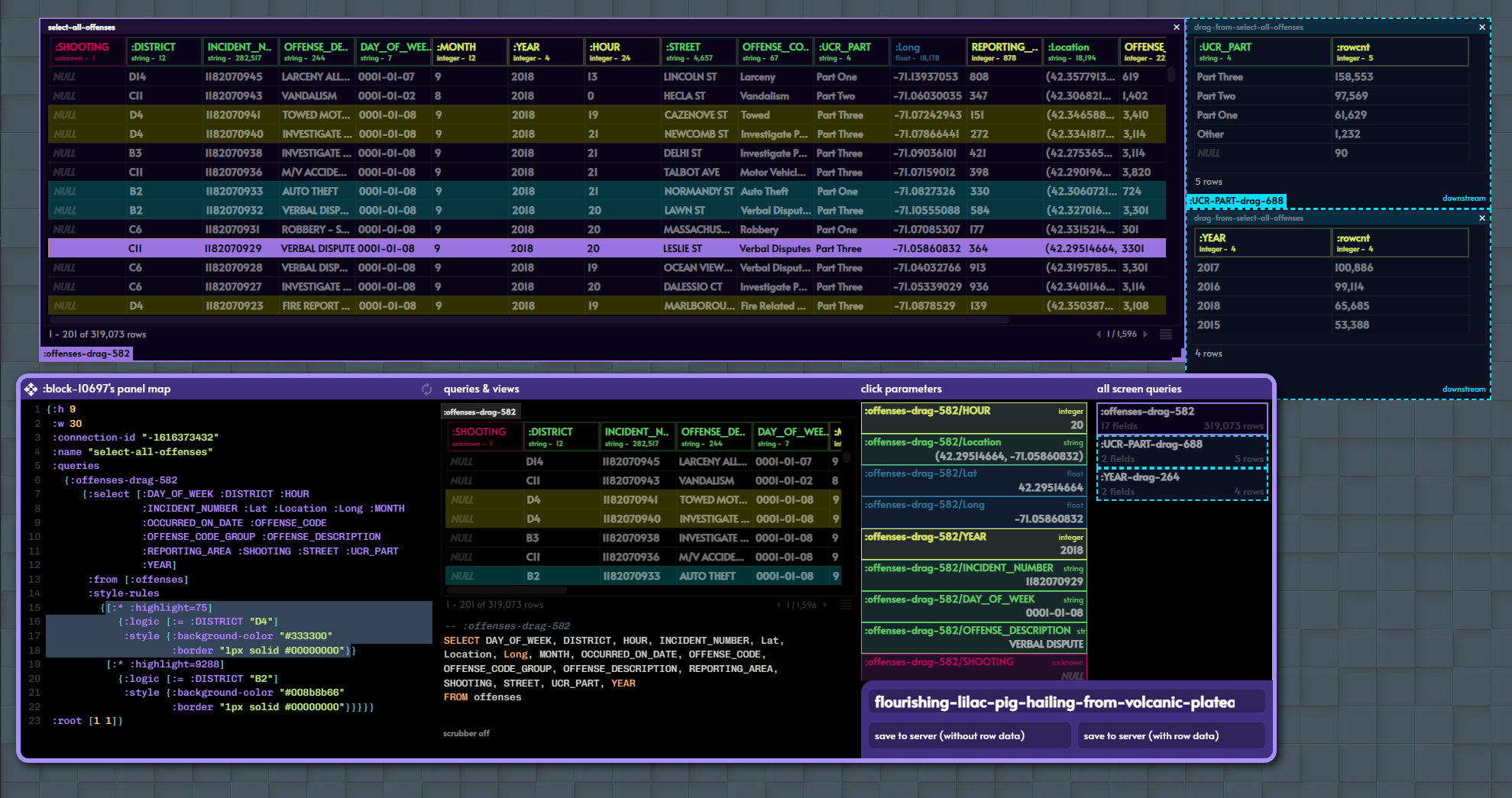Toggle downstream on the :YEAR results panel
Image resolution: width=1512 pixels, height=798 pixels.
click(1464, 389)
